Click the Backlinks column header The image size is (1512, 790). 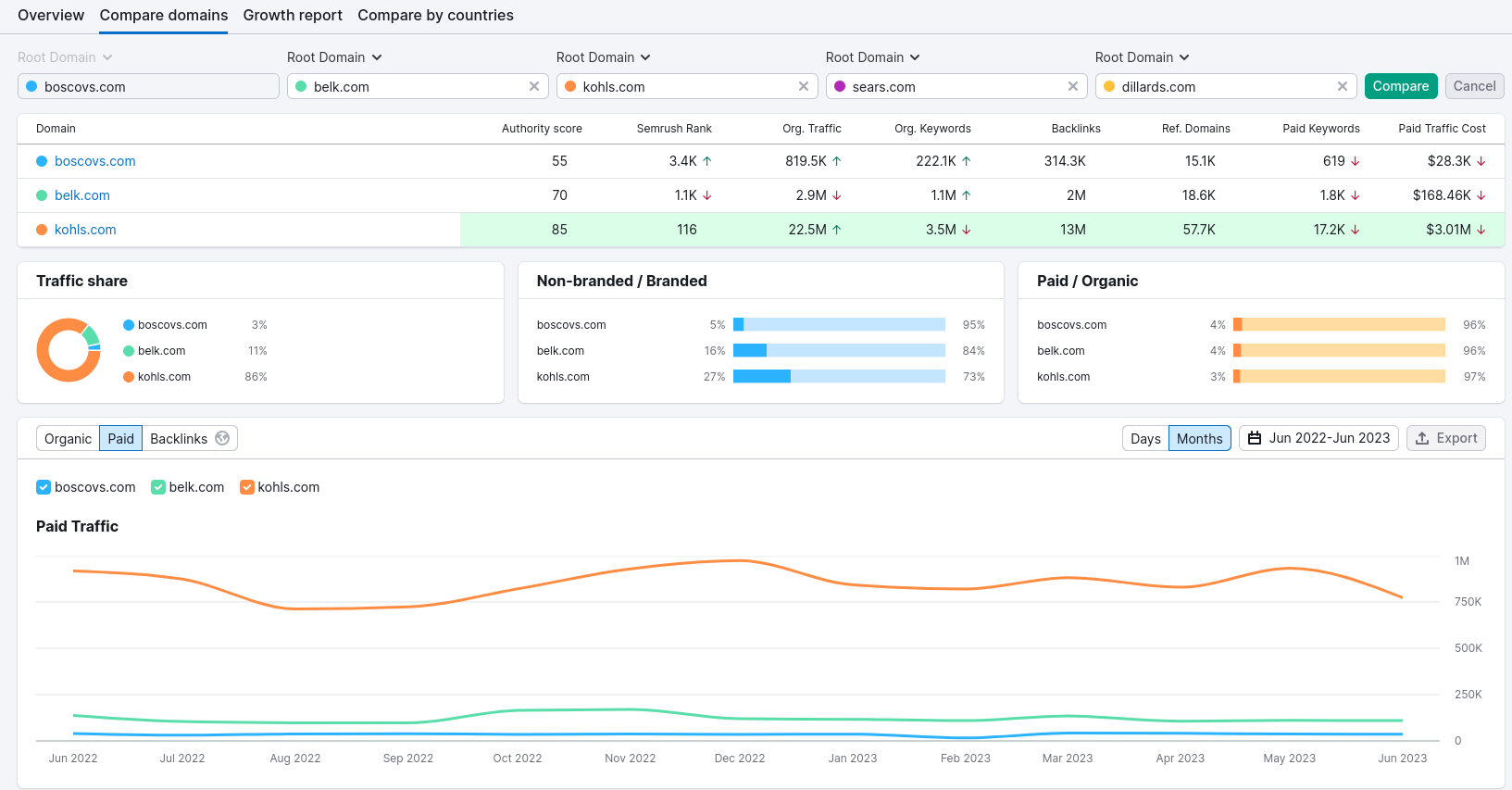[x=1076, y=129]
